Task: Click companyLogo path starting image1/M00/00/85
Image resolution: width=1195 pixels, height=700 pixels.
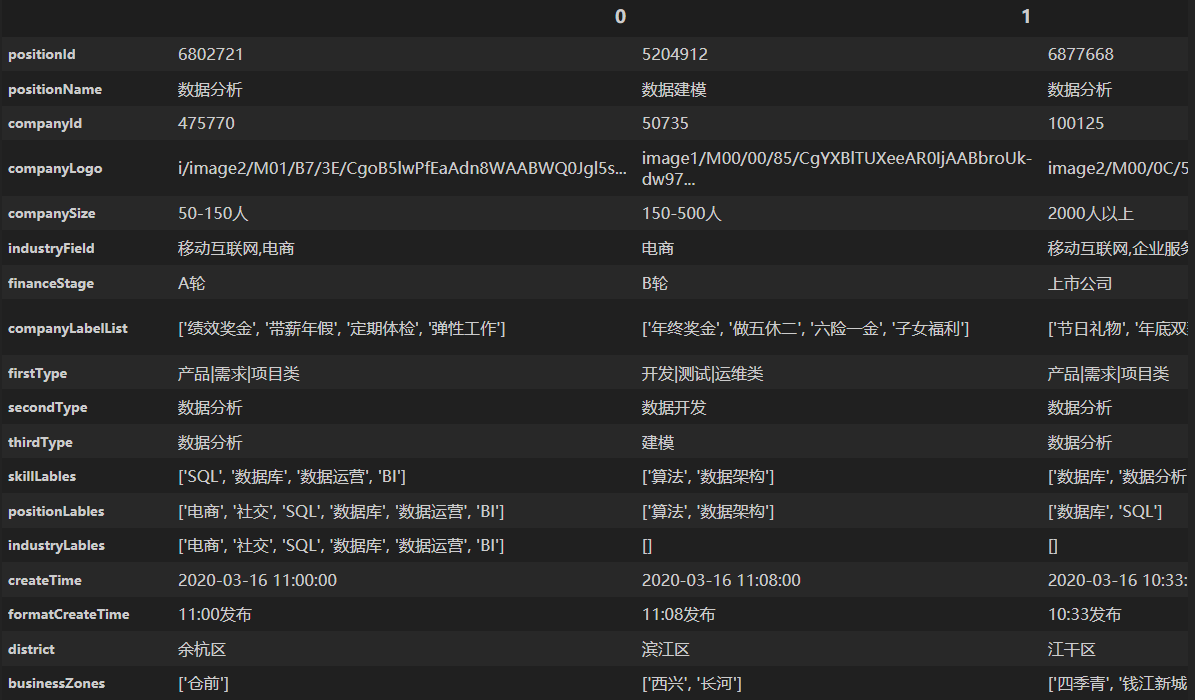Action: (837, 169)
